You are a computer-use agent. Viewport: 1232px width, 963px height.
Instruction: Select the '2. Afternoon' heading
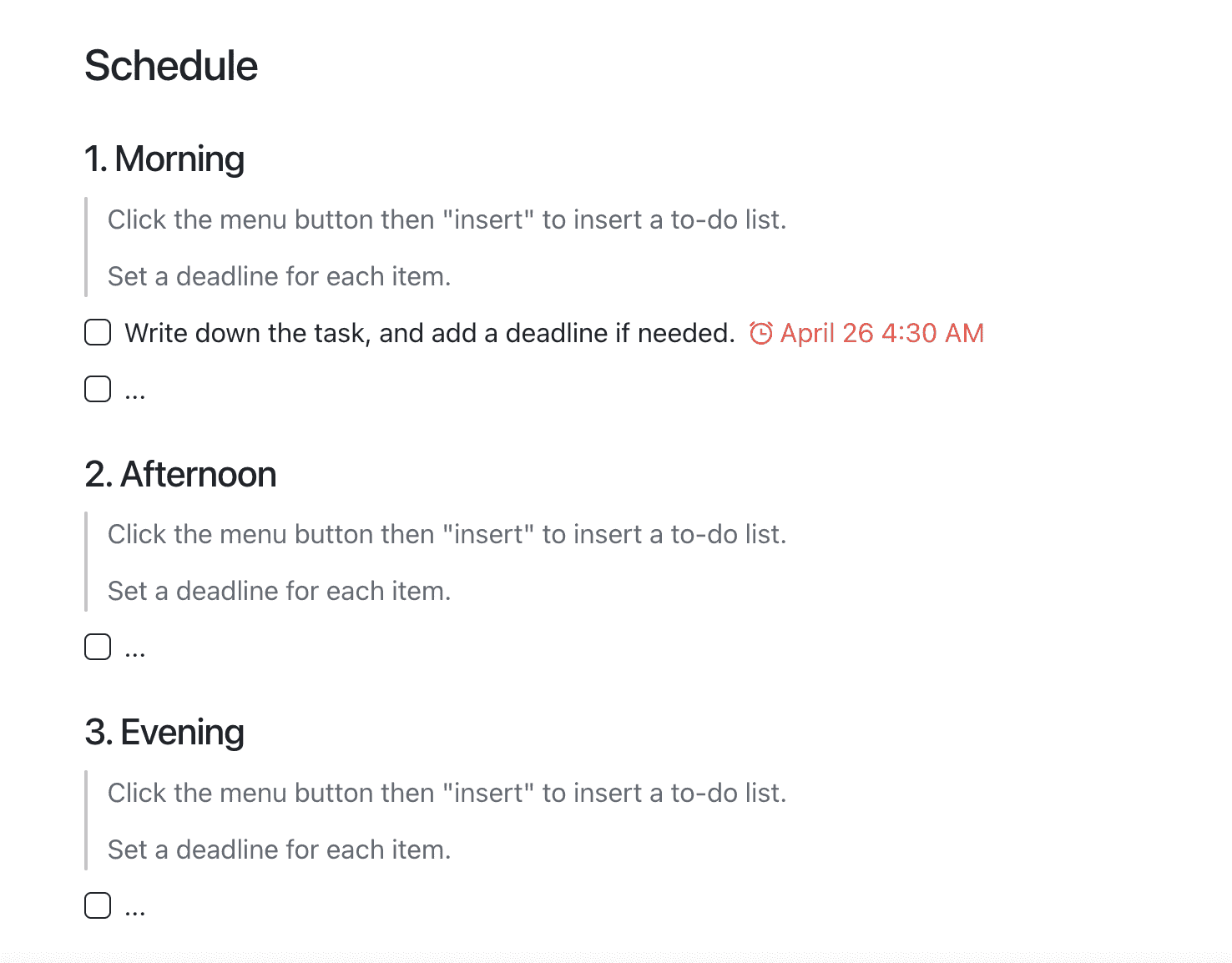(x=180, y=474)
